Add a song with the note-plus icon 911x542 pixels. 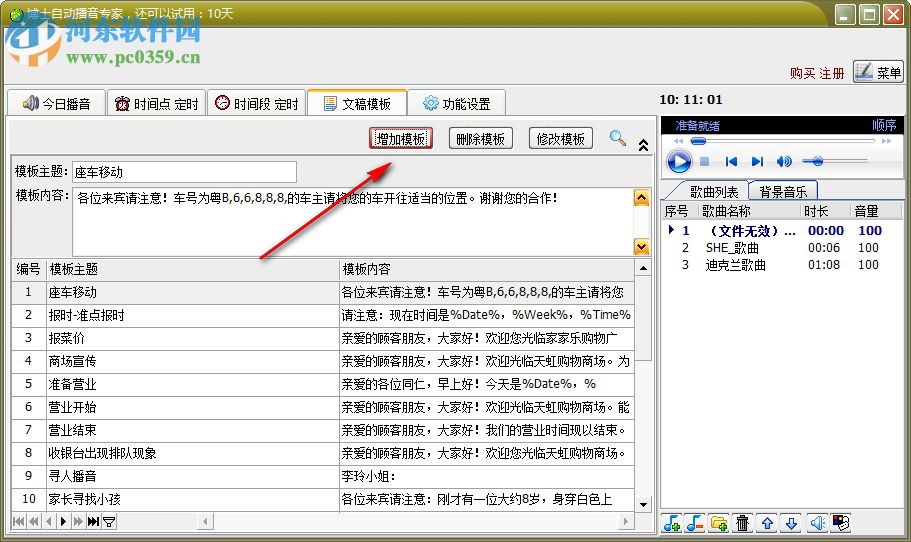click(x=672, y=523)
